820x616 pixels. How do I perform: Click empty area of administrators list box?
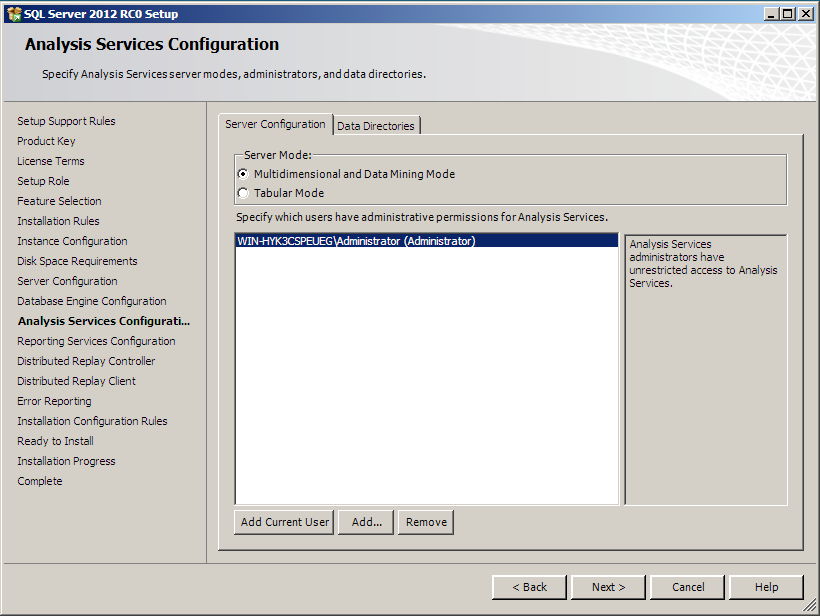tap(427, 377)
